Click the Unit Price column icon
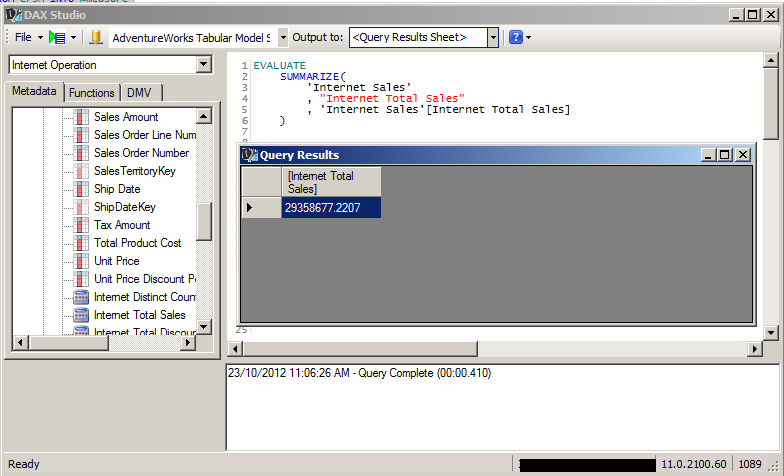The image size is (784, 476). pyautogui.click(x=81, y=261)
